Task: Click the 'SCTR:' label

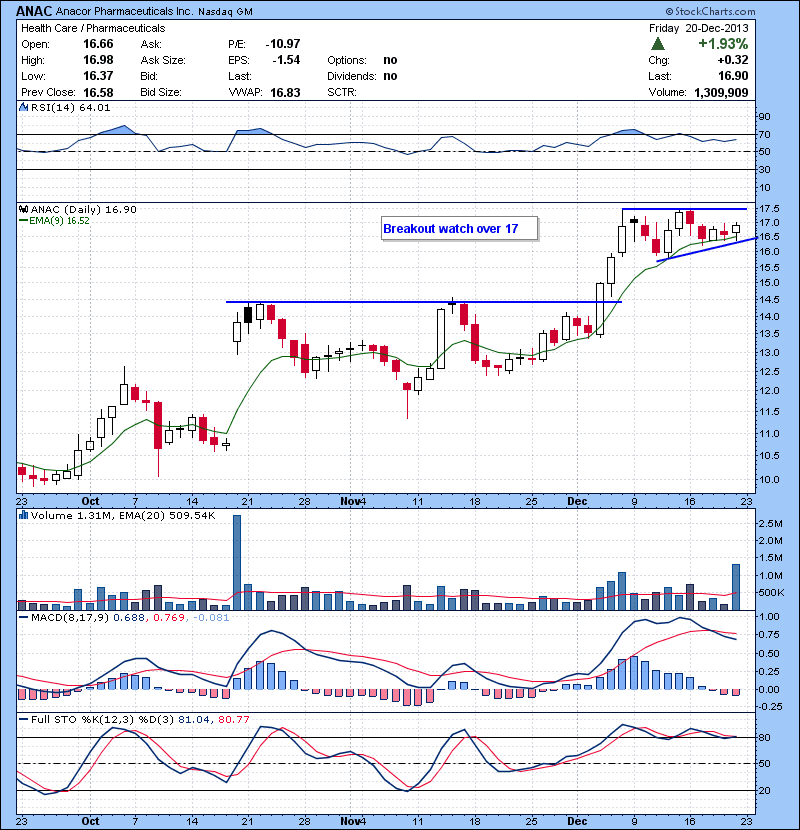Action: coord(342,92)
